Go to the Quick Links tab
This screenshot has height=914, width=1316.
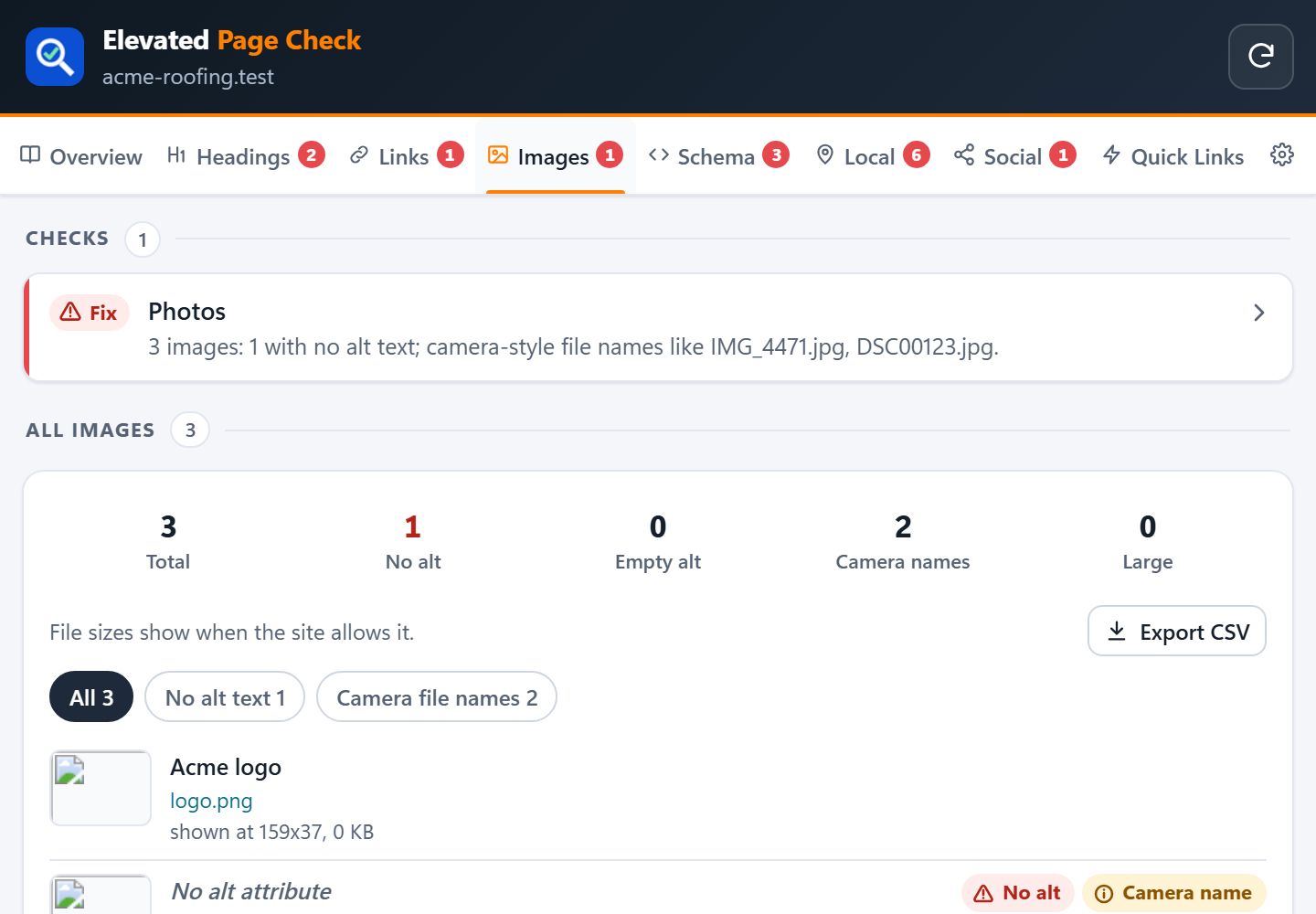coord(1173,156)
